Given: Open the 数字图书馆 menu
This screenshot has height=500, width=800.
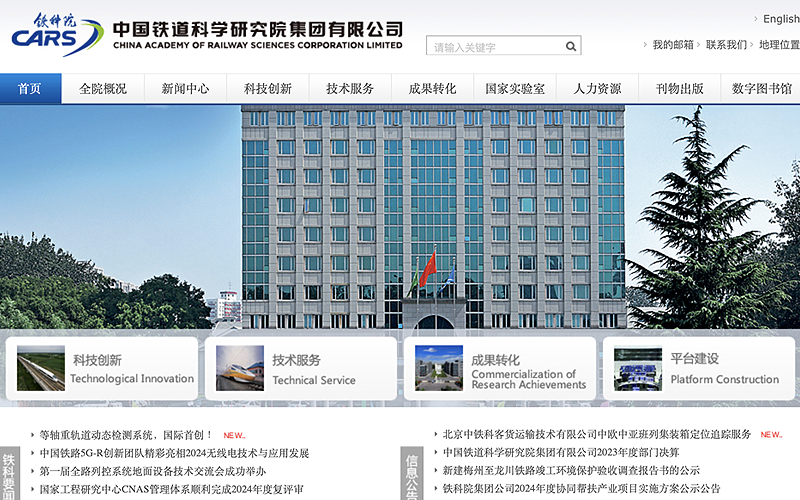Looking at the screenshot, I should tap(761, 89).
